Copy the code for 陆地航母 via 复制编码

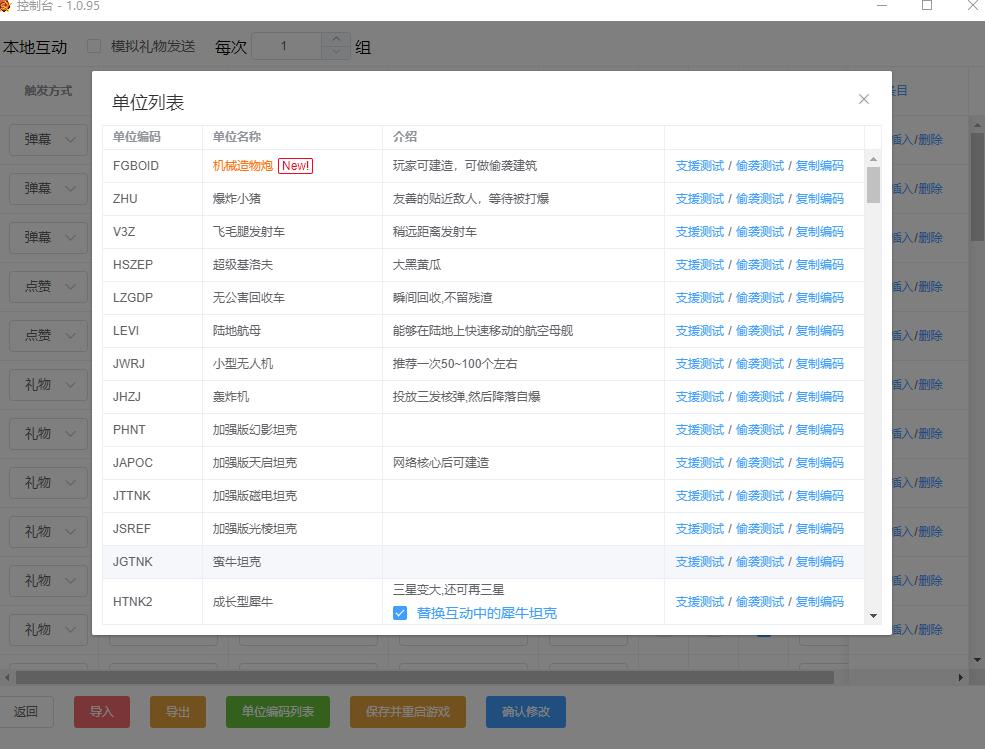(819, 331)
